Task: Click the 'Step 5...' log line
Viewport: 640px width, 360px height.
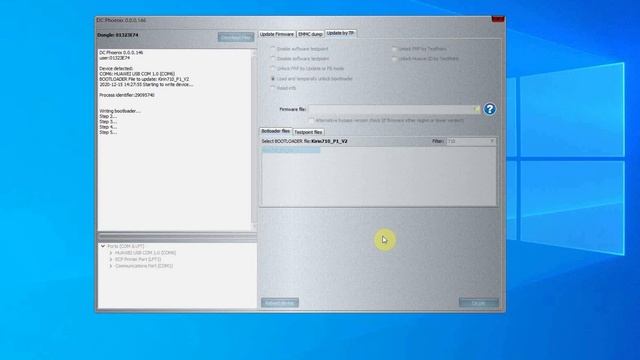Action: (x=108, y=132)
